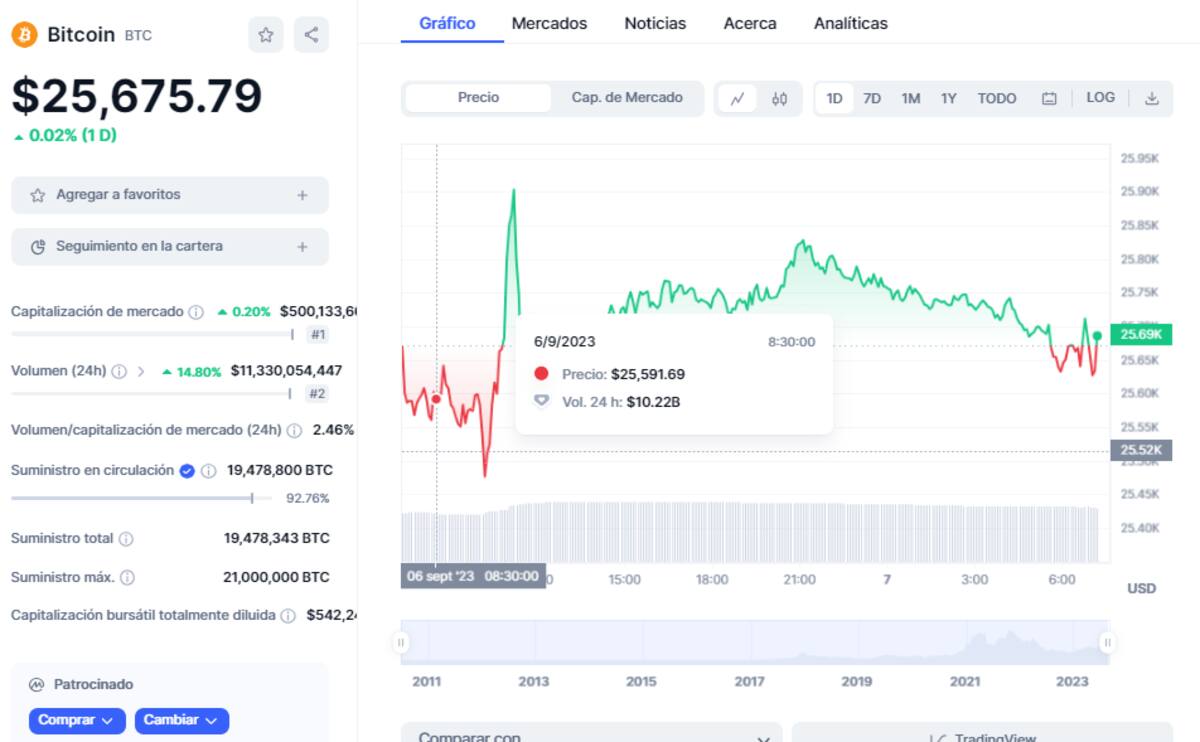Click the star favorite icon beside Bitcoin
This screenshot has width=1200, height=742.
tap(265, 35)
